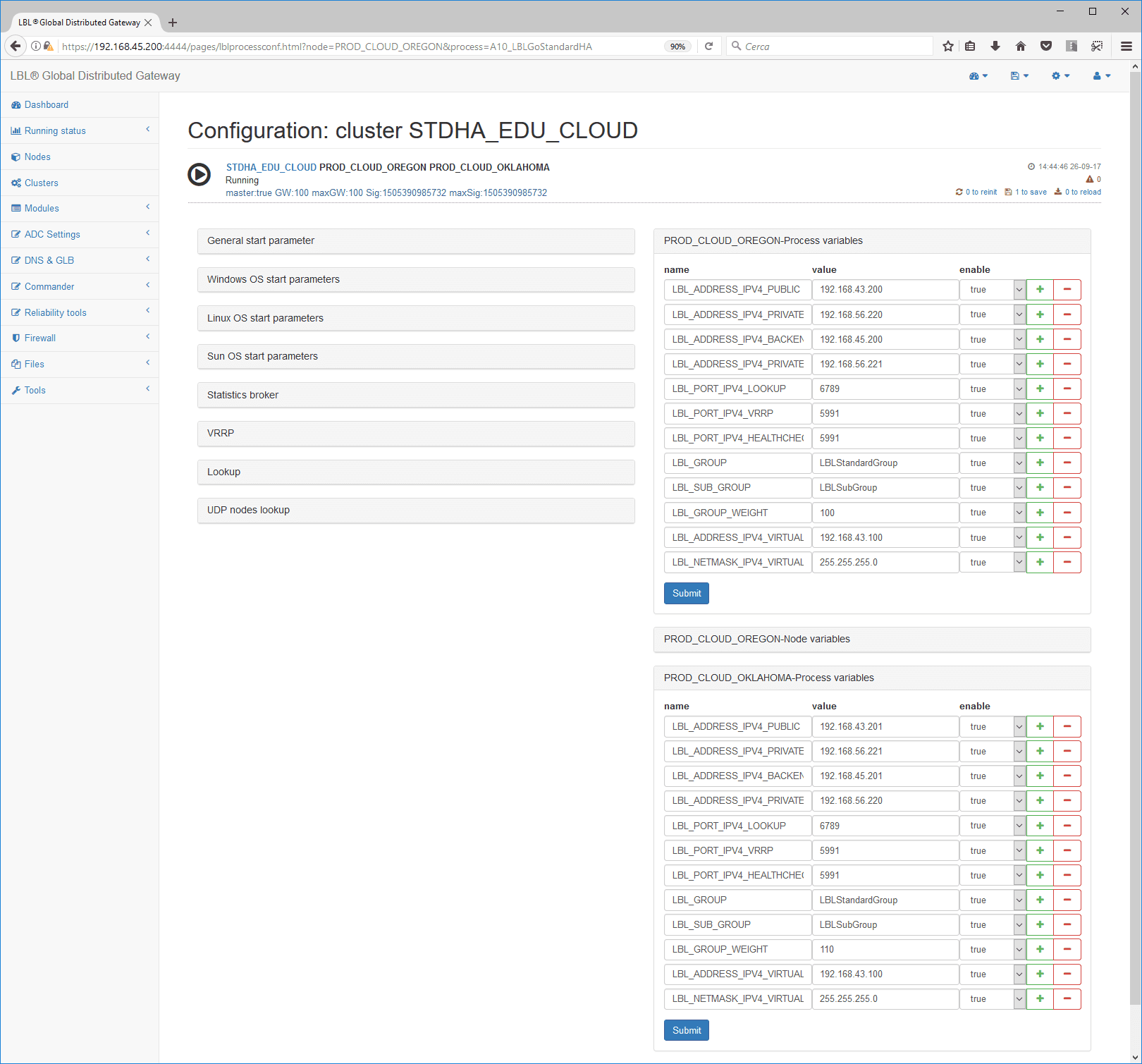Click Firefox home toolbar icon
The width and height of the screenshot is (1142, 1064).
pyautogui.click(x=1020, y=47)
